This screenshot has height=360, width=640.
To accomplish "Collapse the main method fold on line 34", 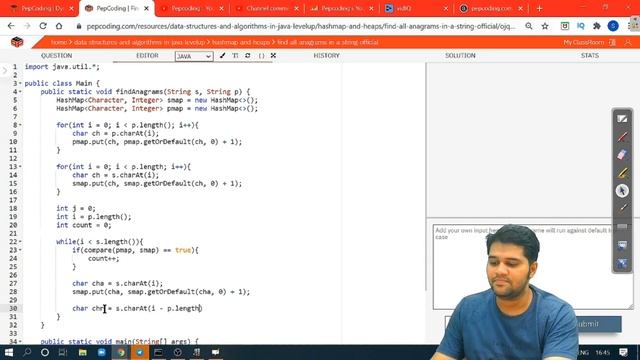I will [x=20, y=341].
